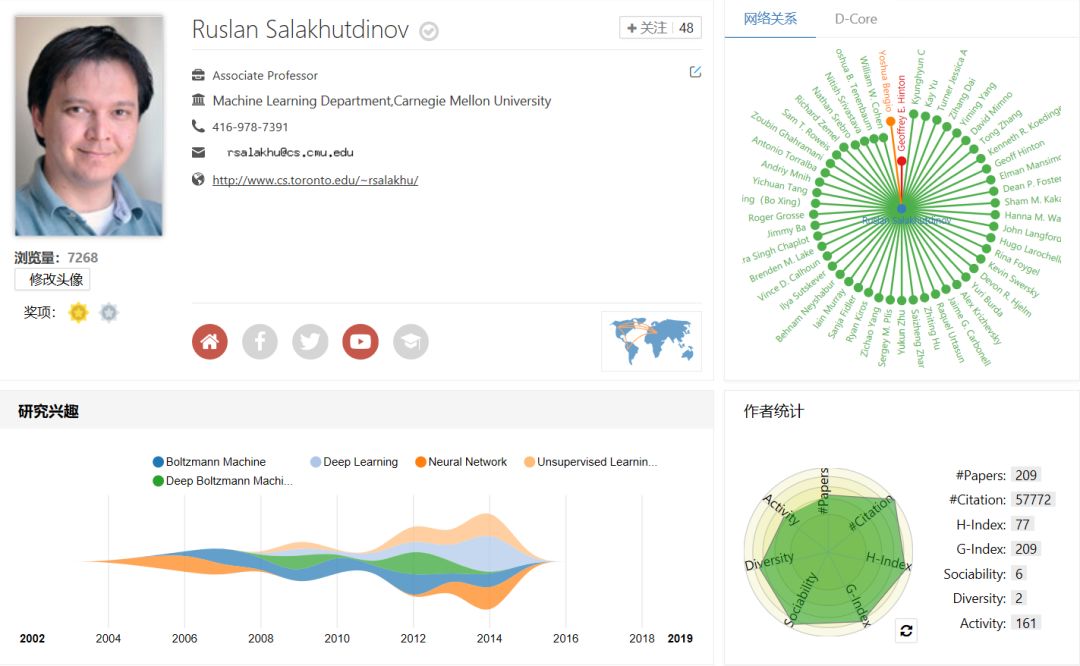Screen dimensions: 1080x666
Task: Refresh the author statistics radar chart
Action: pos(906,630)
